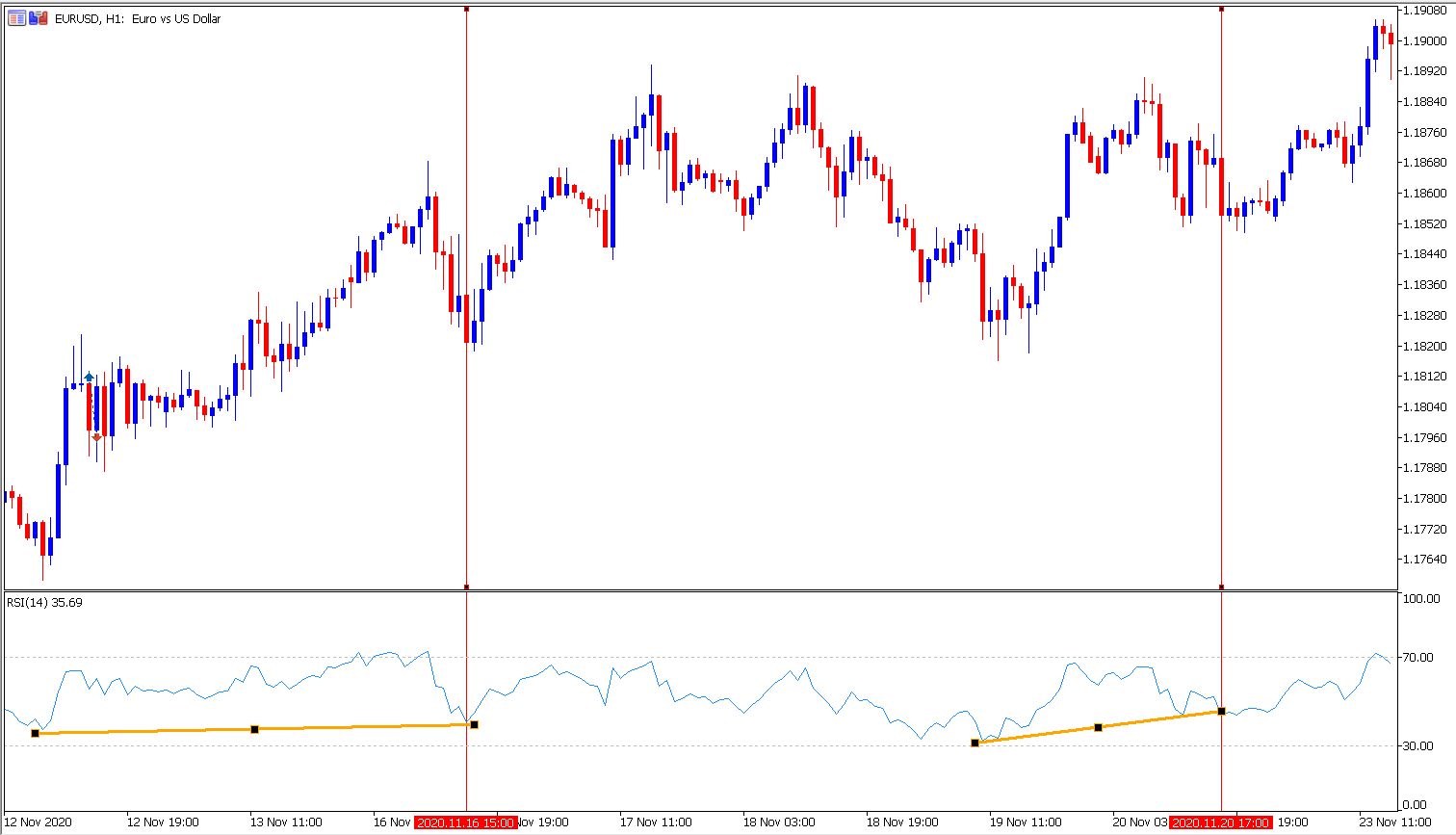
Task: Click the 12 Nov 2020 time label
Action: (39, 822)
